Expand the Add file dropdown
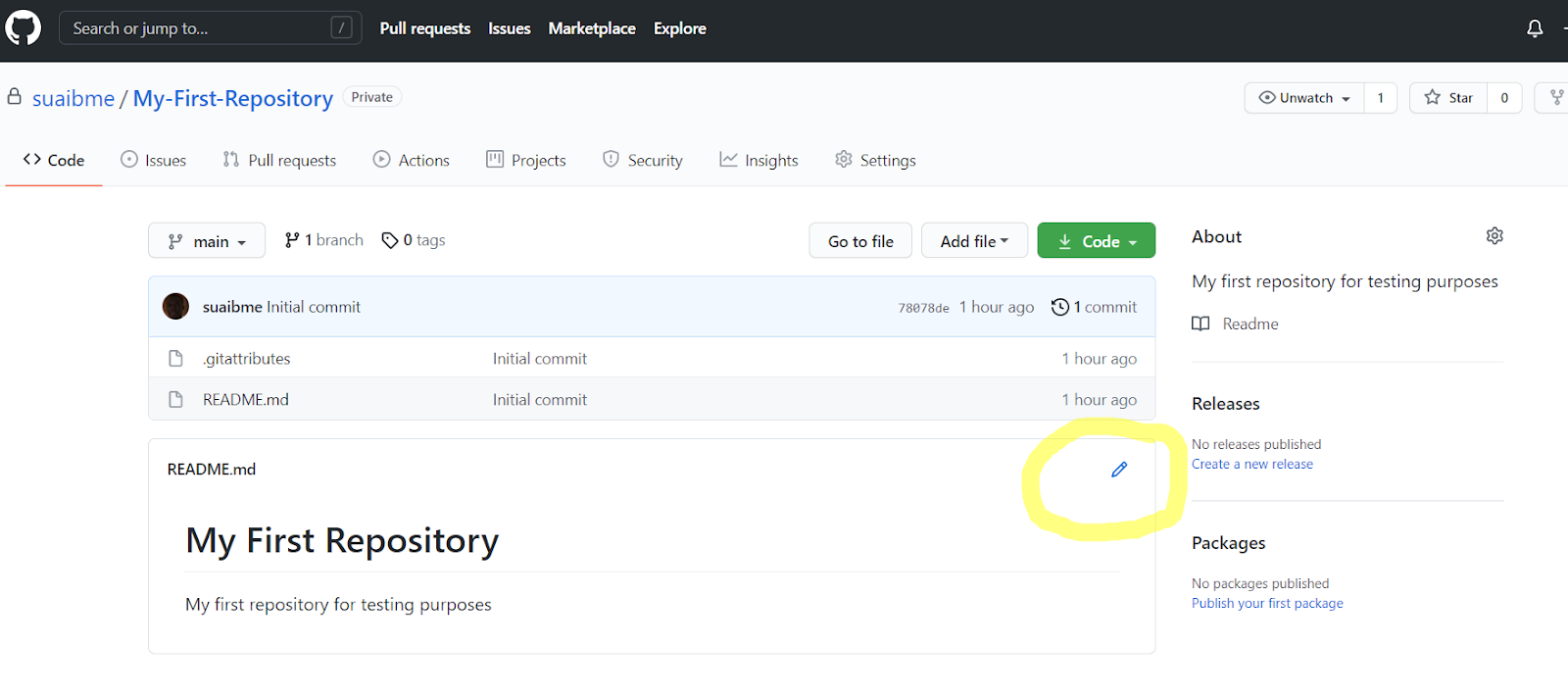This screenshot has width=1568, height=698. coord(974,241)
